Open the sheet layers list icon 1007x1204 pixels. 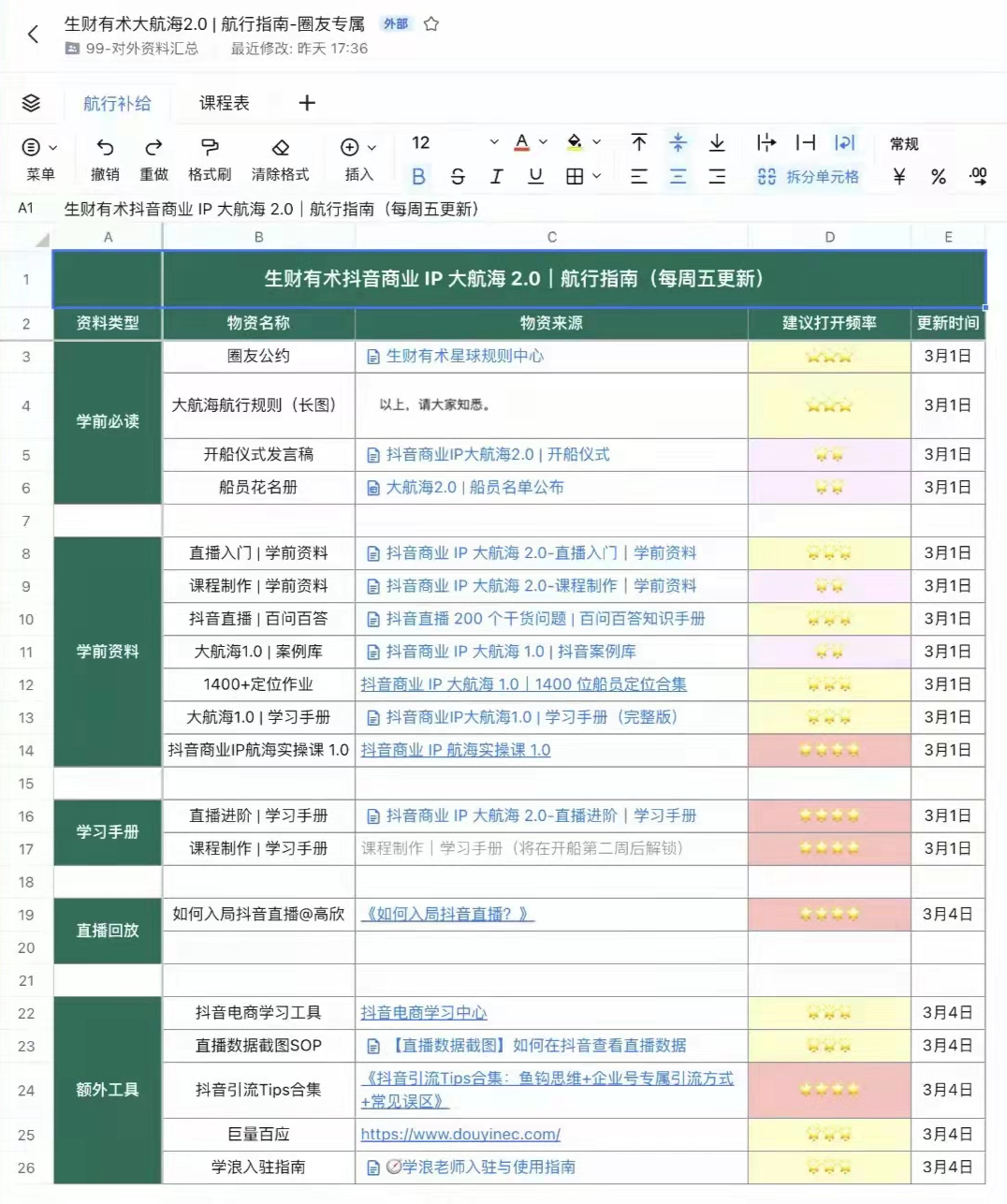[x=31, y=103]
